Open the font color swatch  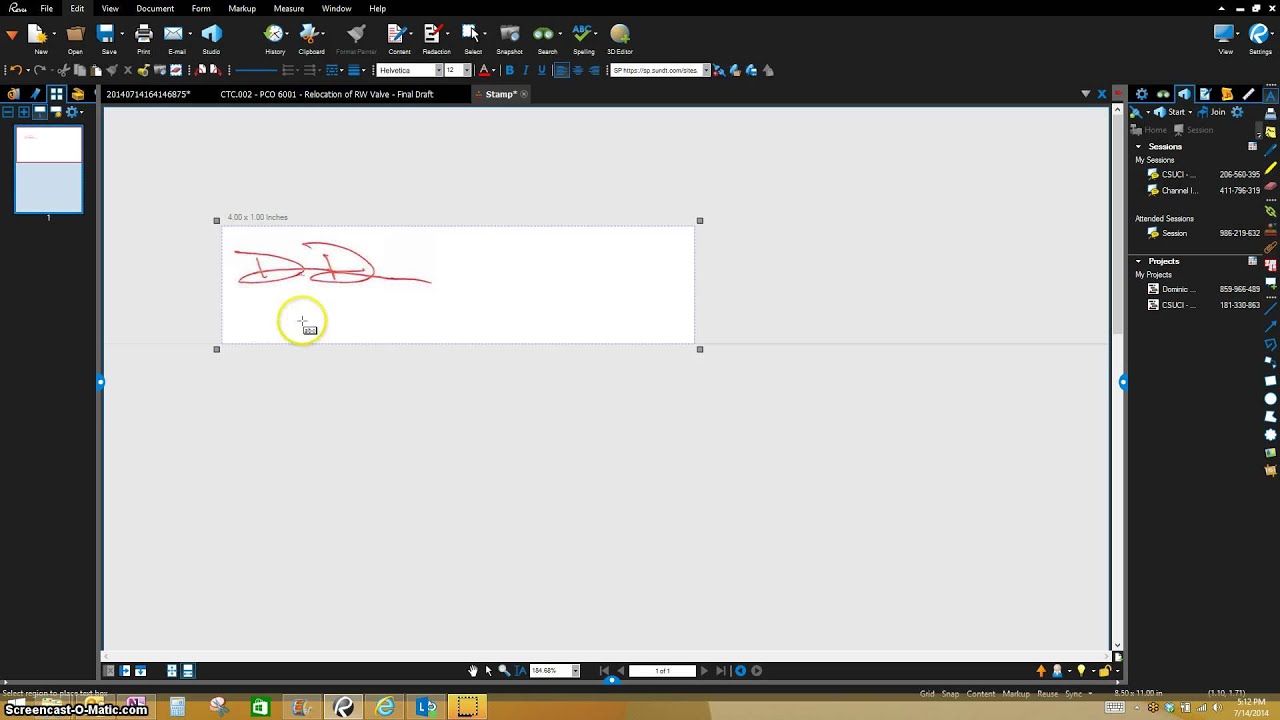(x=483, y=70)
